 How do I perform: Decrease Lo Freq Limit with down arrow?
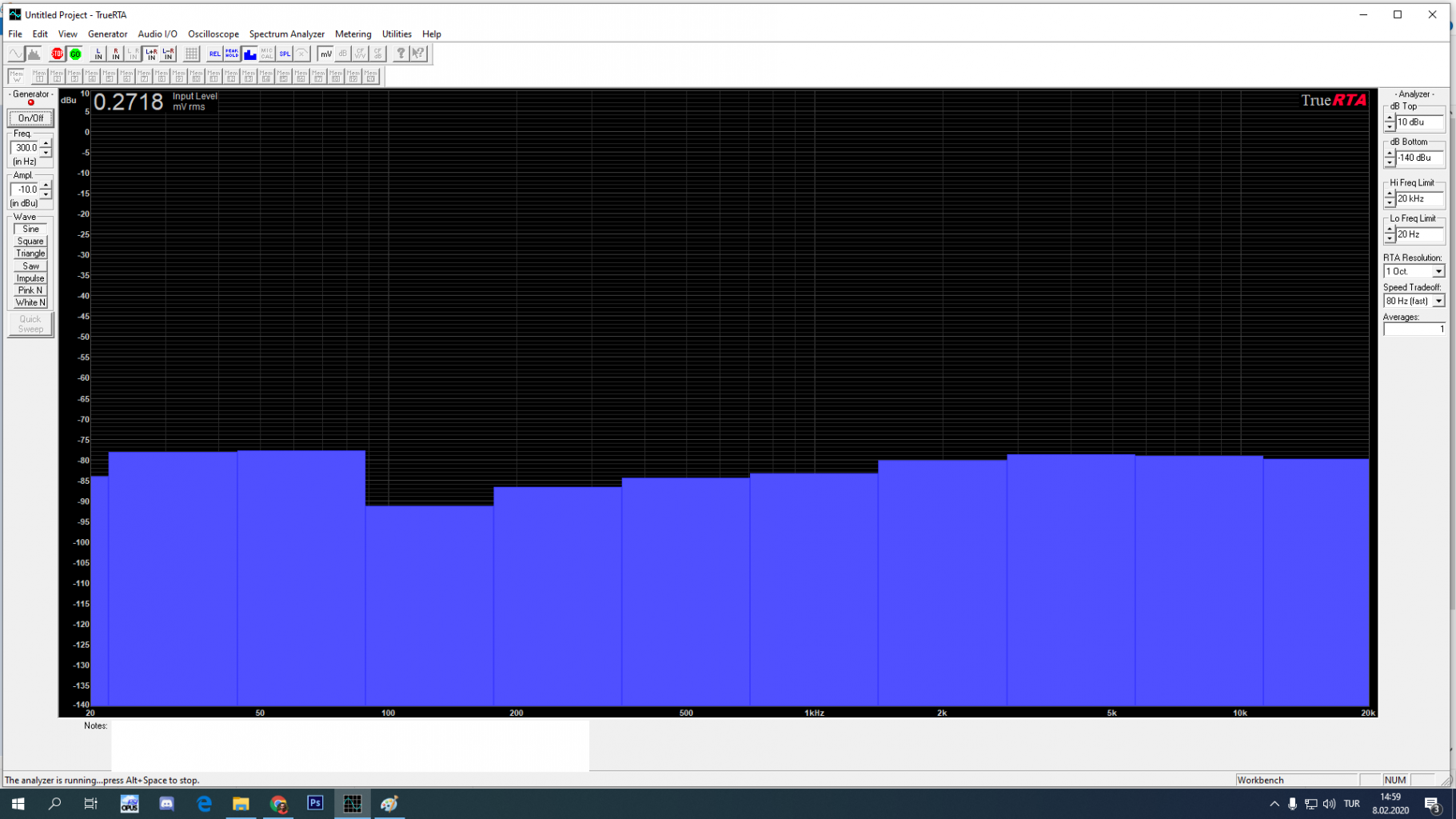coord(1390,238)
